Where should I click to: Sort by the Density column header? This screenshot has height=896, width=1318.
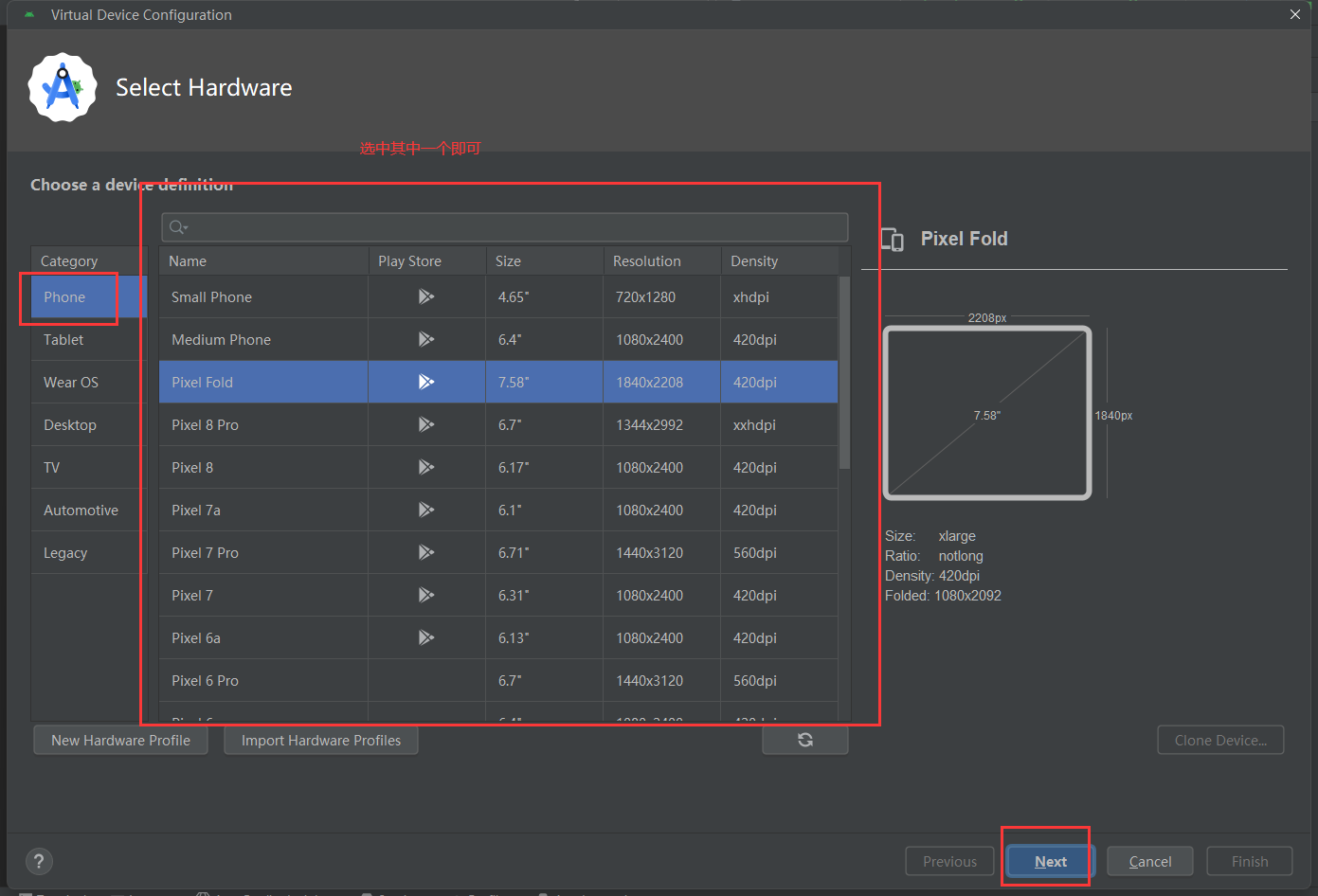tap(780, 260)
